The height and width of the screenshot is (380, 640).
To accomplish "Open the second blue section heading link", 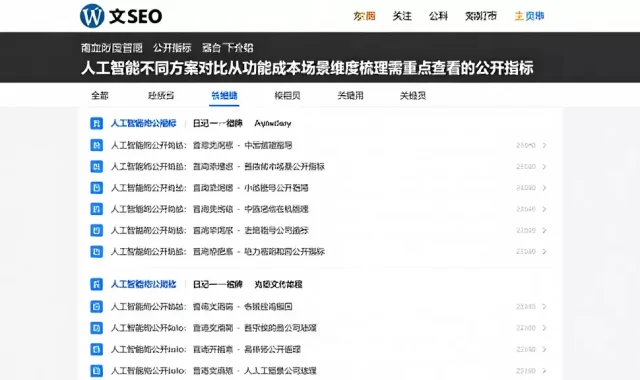I will point(143,284).
